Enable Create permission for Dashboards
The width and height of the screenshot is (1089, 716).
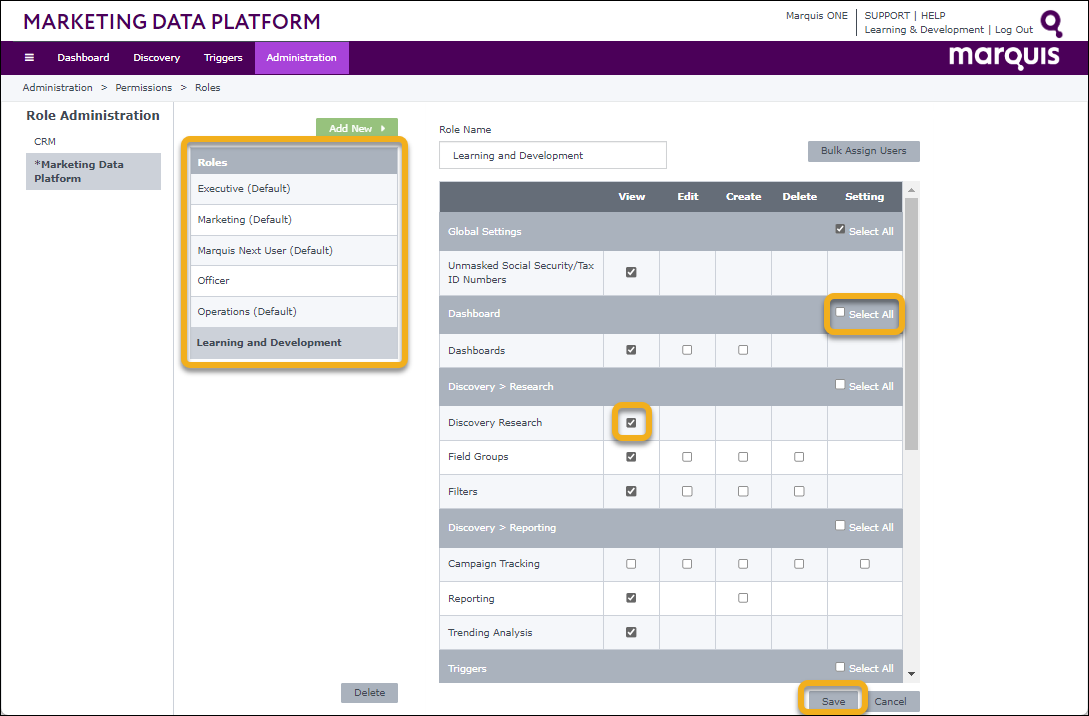tap(743, 350)
